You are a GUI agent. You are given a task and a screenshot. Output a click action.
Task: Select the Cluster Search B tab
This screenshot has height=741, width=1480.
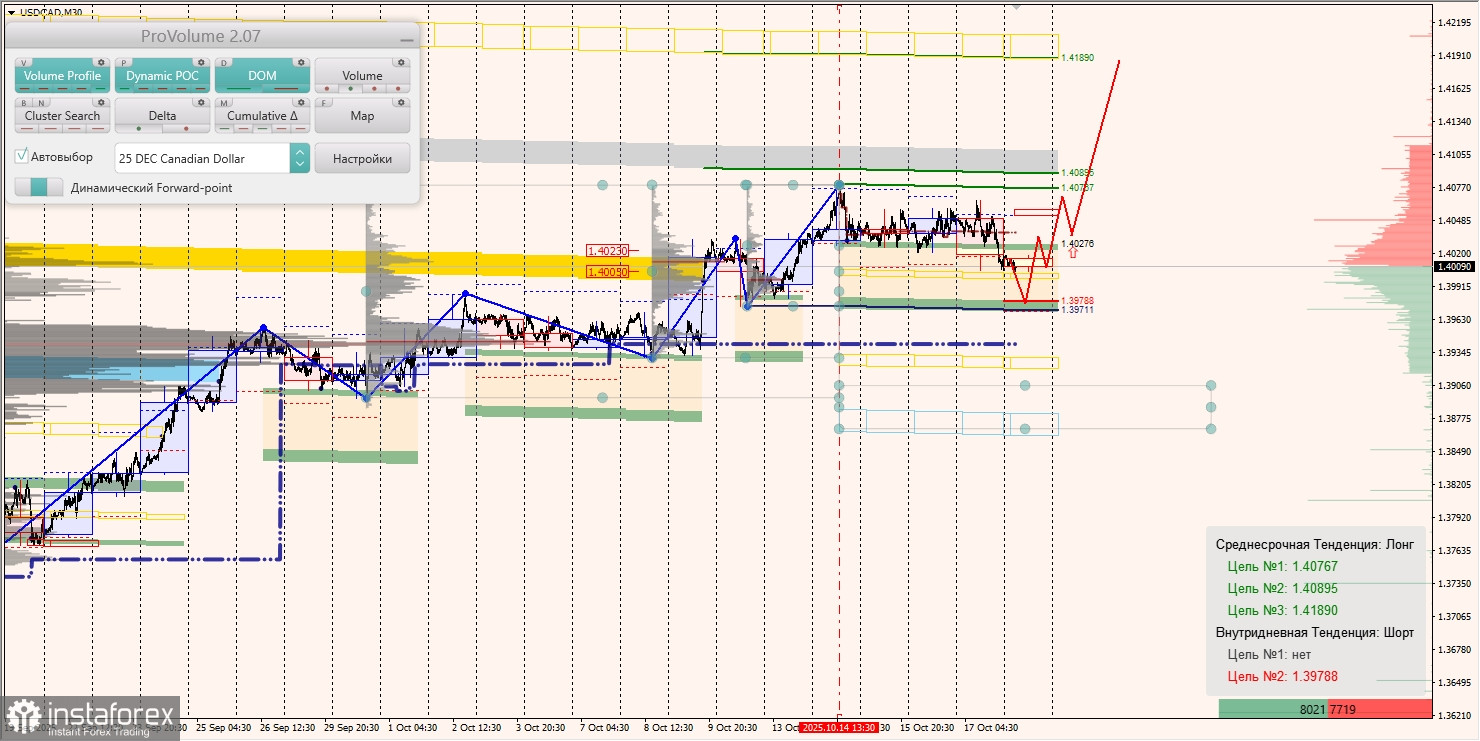tap(25, 102)
